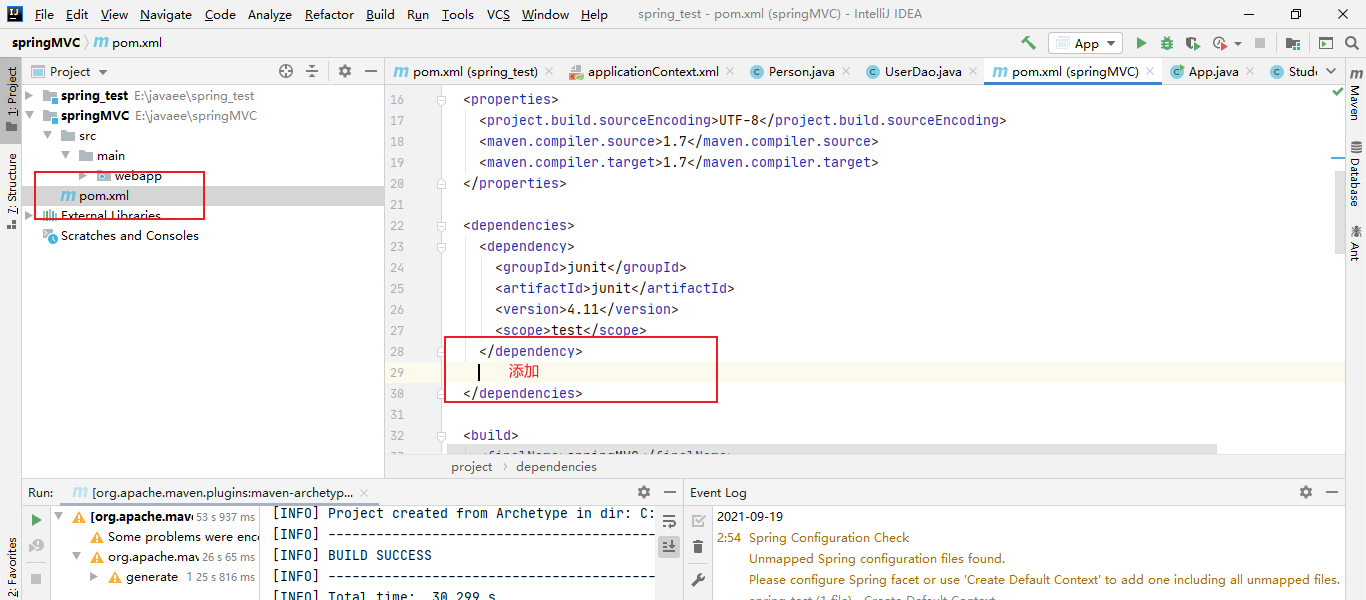
Task: Hide the Event Log panel with the minus icon
Action: 1332,492
